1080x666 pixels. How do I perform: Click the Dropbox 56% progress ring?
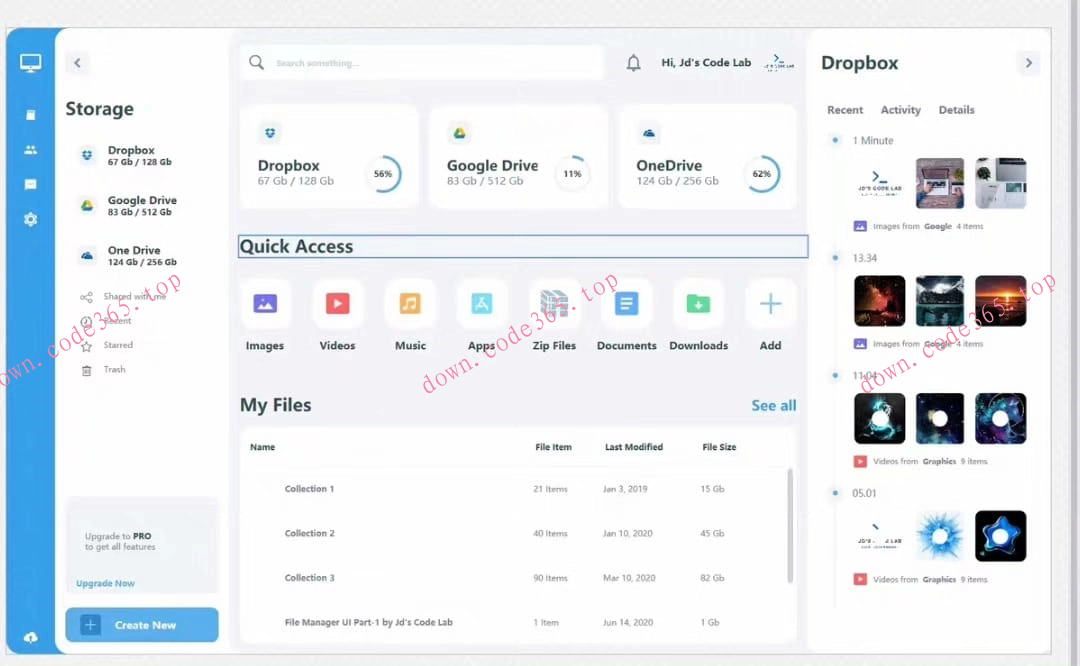(383, 174)
